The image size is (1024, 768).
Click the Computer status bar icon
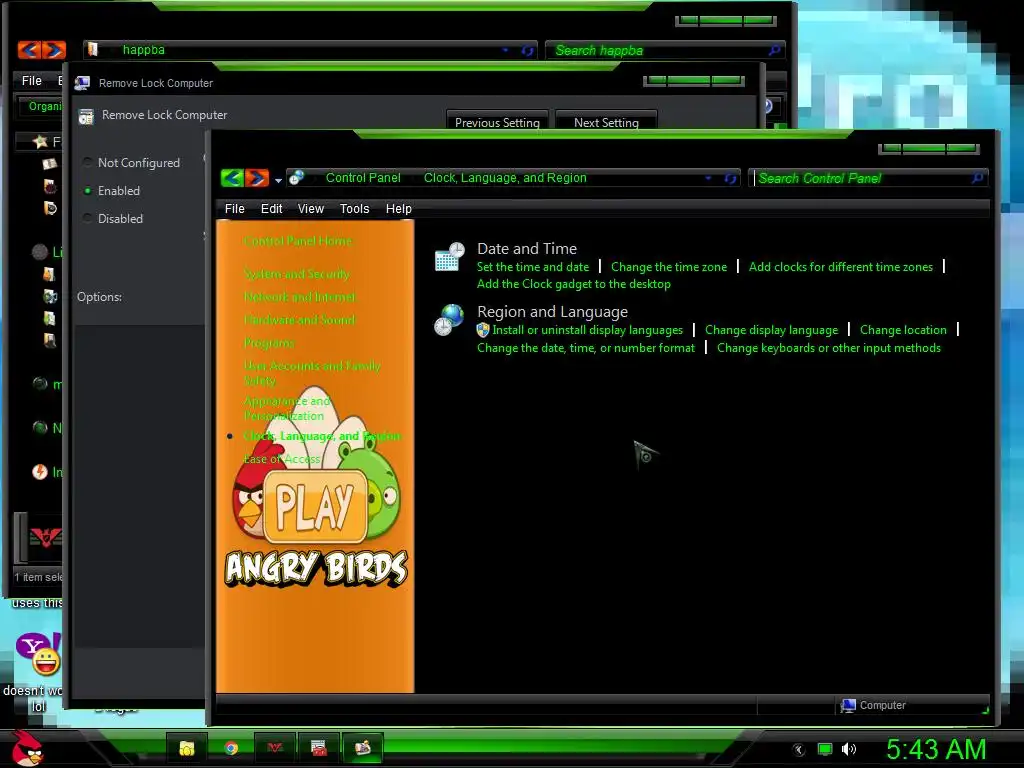click(848, 705)
